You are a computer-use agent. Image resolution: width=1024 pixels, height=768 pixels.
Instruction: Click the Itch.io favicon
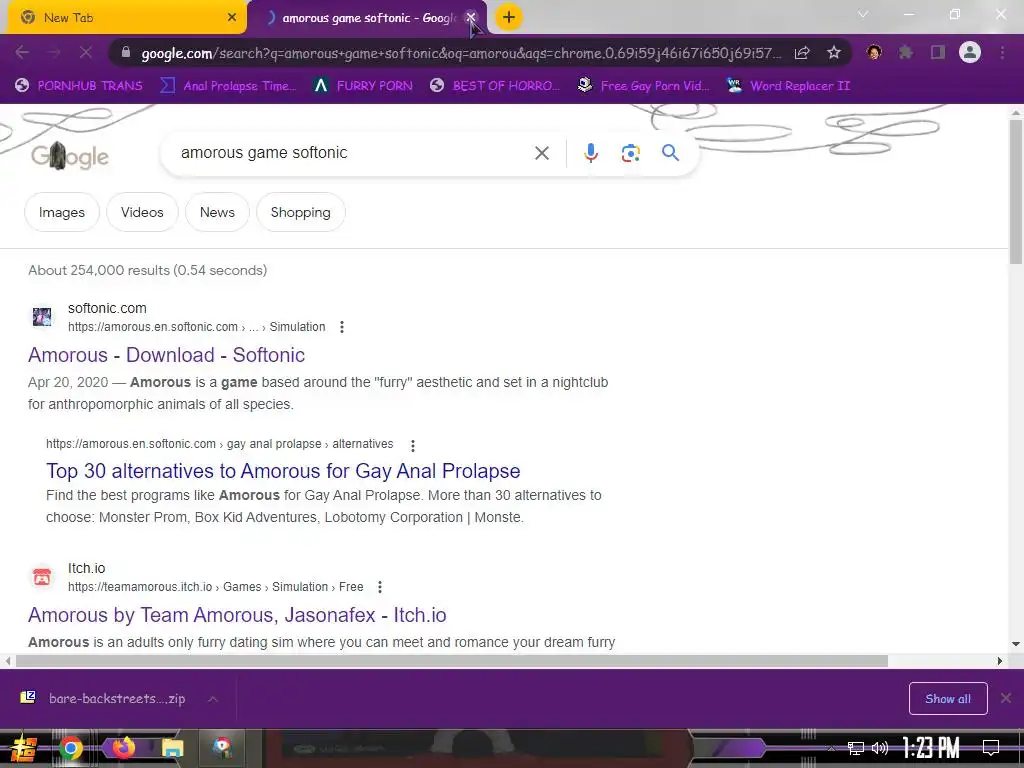click(42, 577)
